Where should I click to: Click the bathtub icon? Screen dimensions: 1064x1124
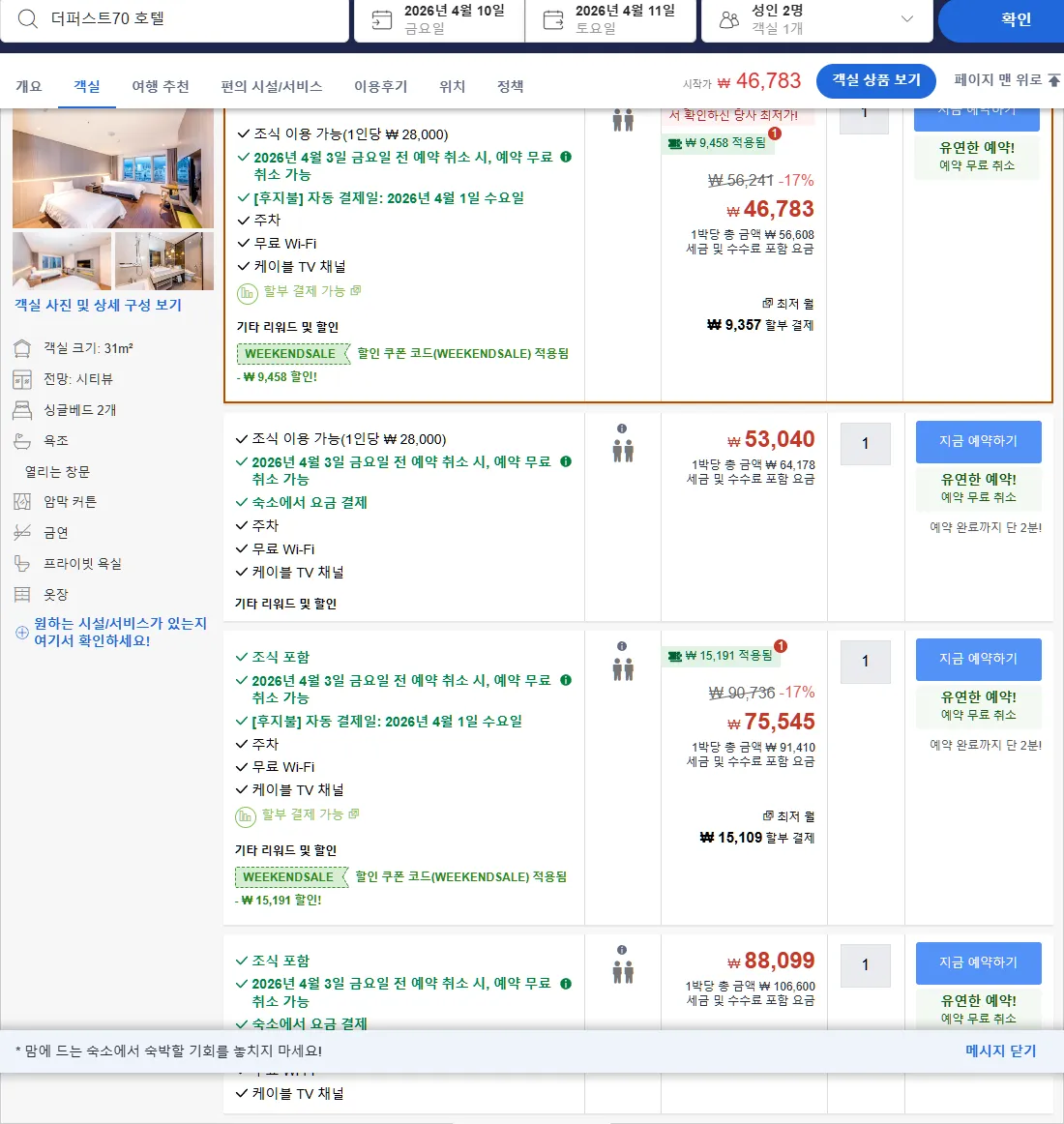tap(22, 441)
